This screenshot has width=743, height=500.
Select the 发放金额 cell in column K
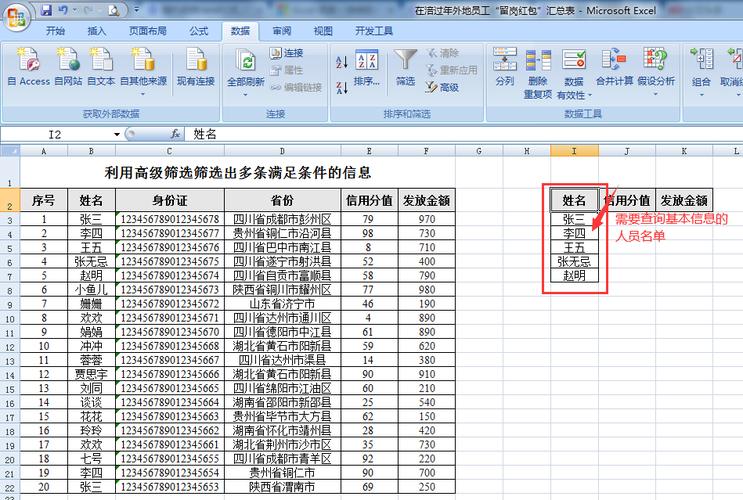pyautogui.click(x=684, y=200)
